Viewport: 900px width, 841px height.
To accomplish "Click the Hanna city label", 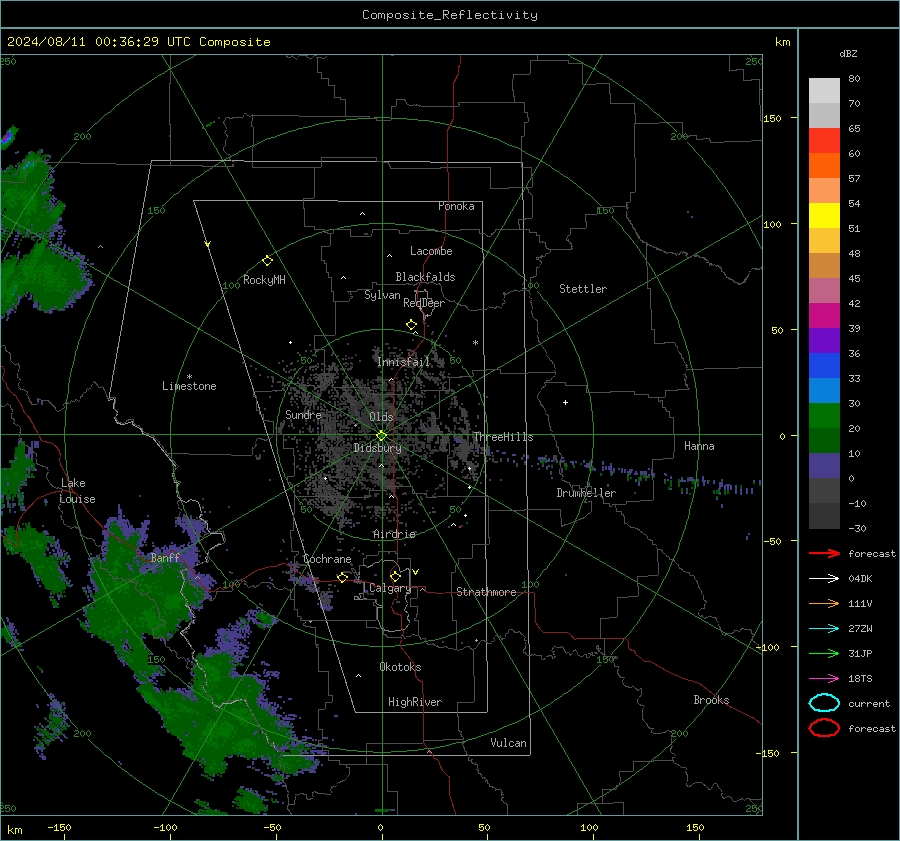I will (699, 446).
